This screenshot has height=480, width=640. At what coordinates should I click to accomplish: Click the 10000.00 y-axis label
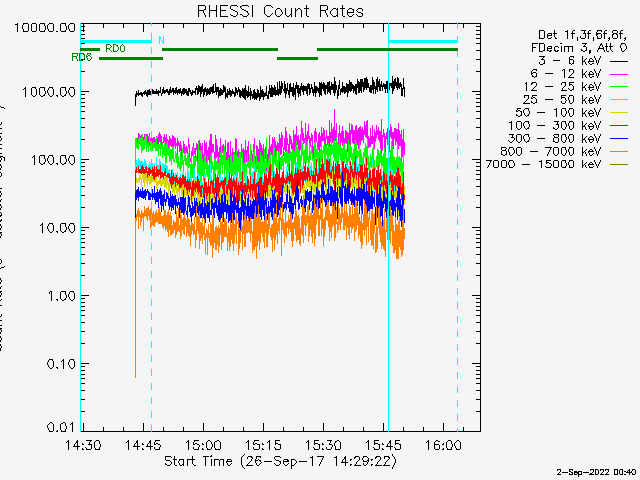coord(45,28)
